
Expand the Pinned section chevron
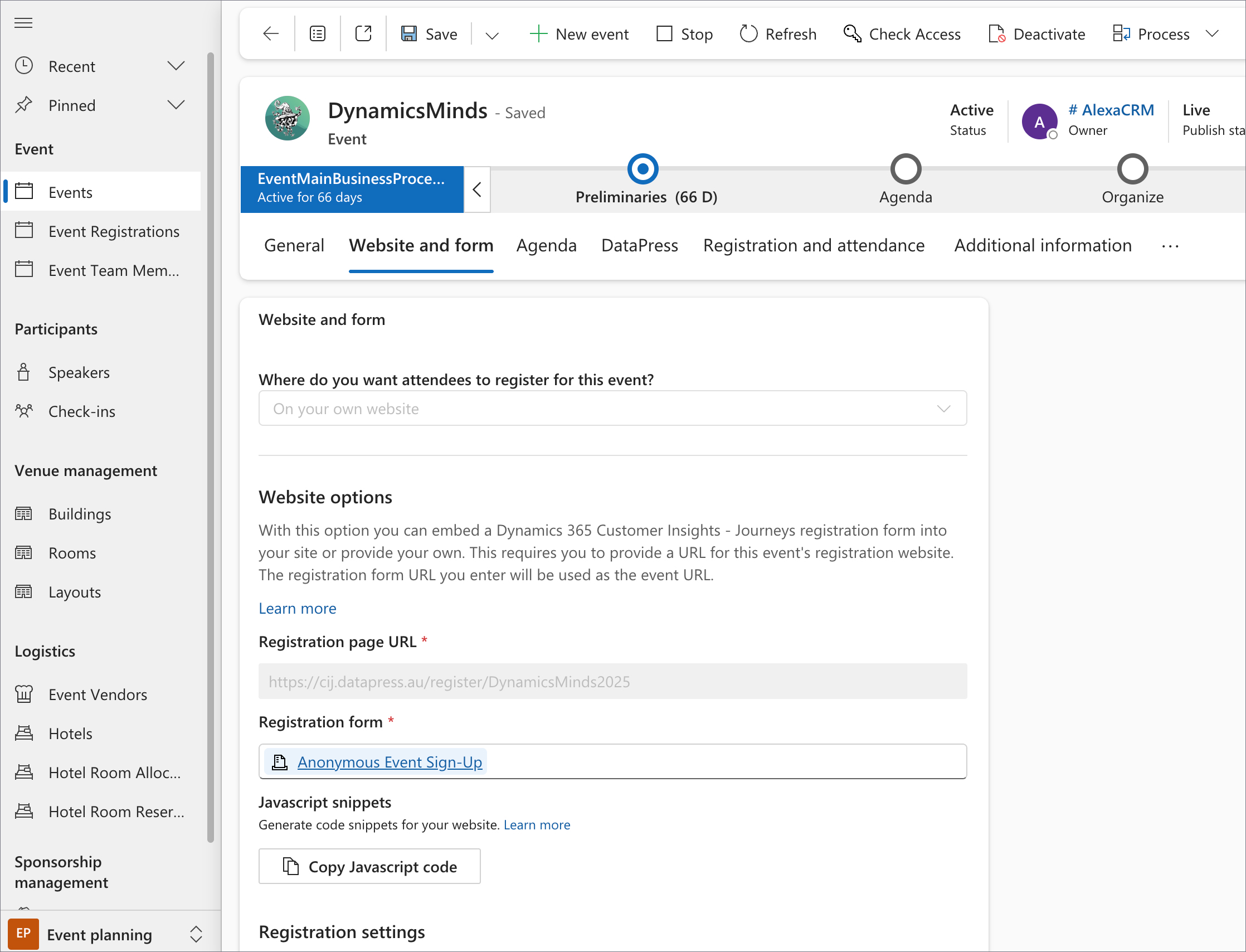176,105
